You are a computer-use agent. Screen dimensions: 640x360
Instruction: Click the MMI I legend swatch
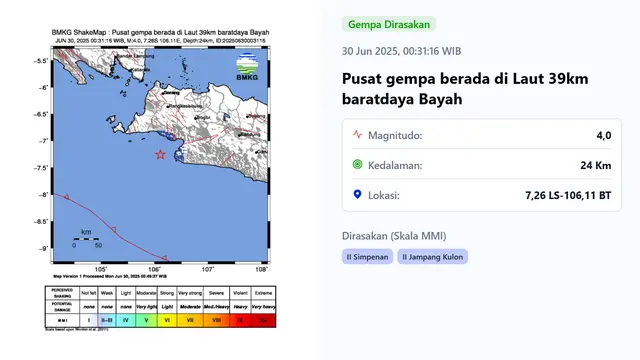click(x=89, y=320)
